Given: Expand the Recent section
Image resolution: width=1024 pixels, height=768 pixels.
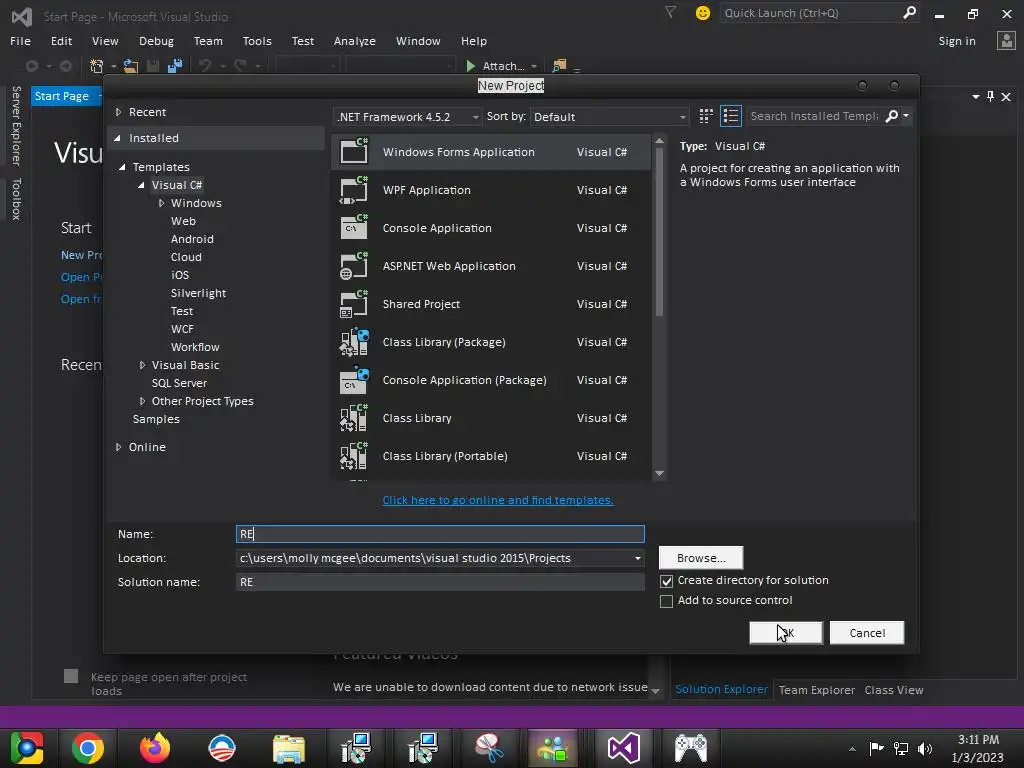Looking at the screenshot, I should tap(118, 112).
